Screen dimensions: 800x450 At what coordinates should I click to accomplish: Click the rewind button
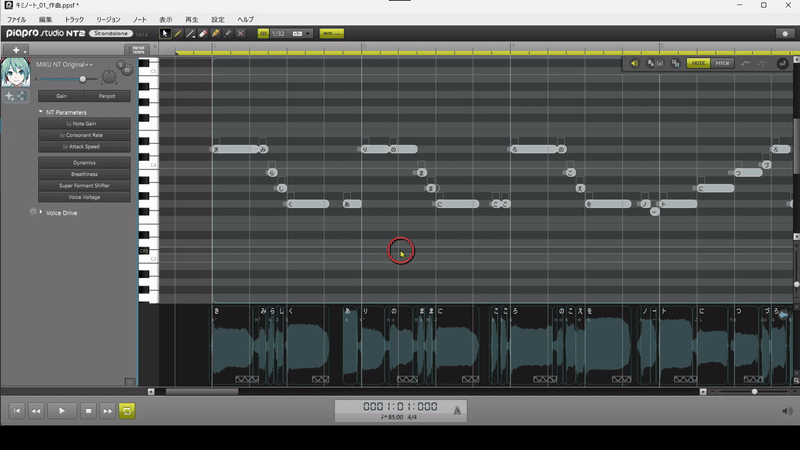pos(36,411)
